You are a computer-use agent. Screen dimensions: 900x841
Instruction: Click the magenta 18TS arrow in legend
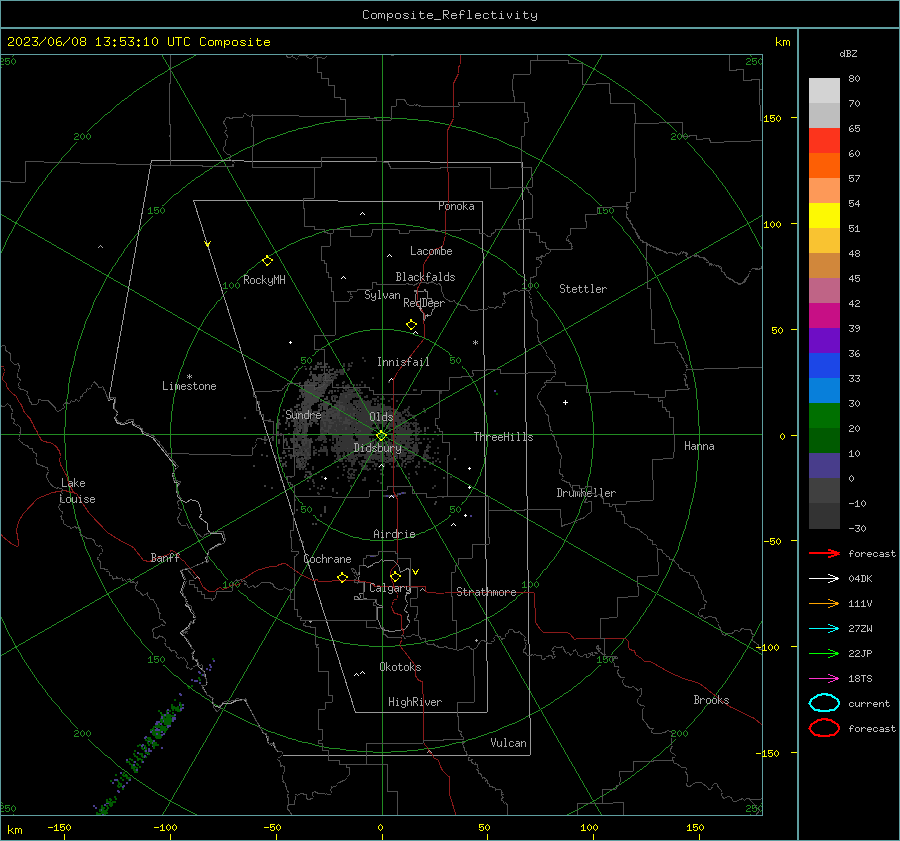point(825,678)
